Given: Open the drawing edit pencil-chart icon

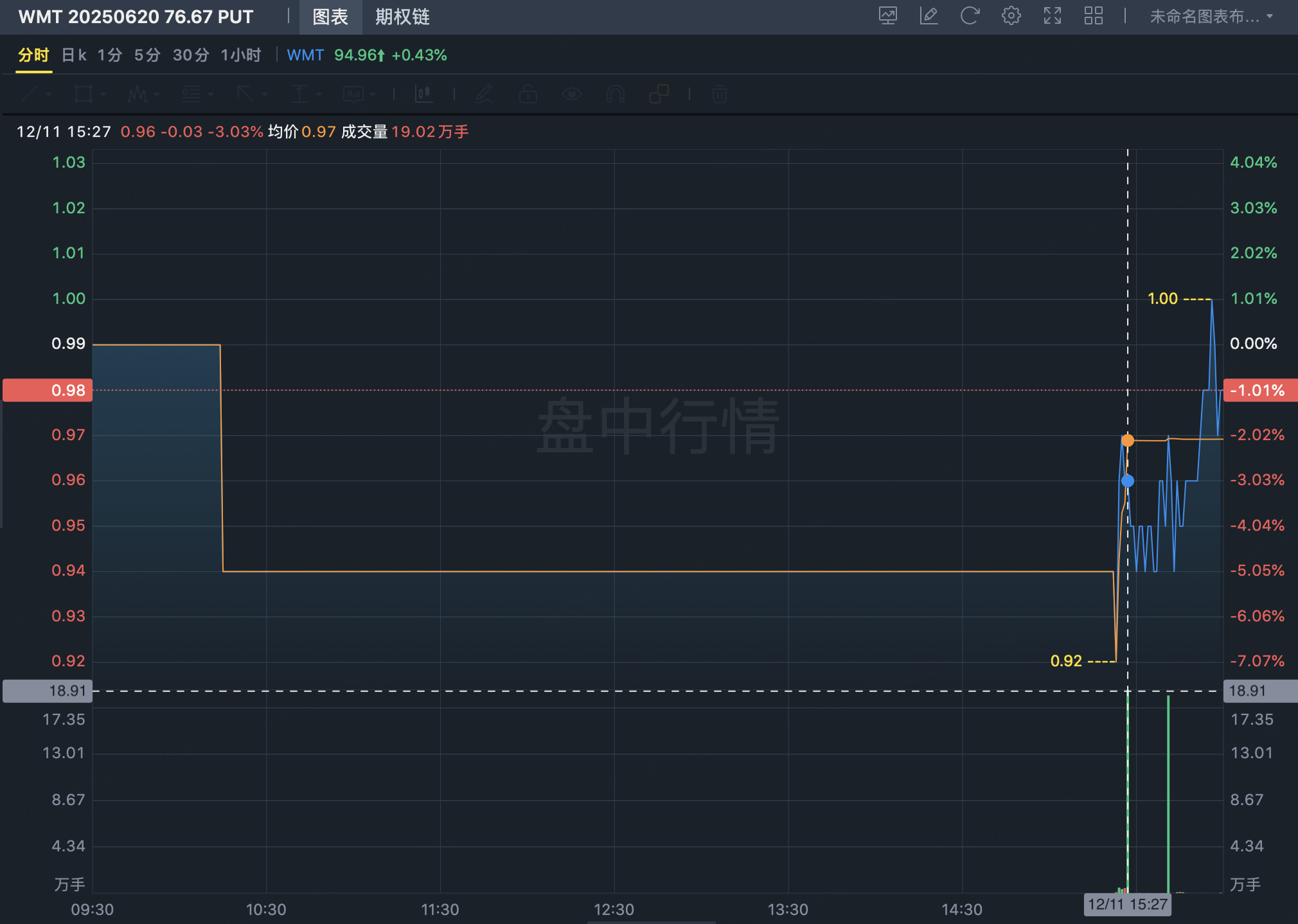Looking at the screenshot, I should 929,16.
